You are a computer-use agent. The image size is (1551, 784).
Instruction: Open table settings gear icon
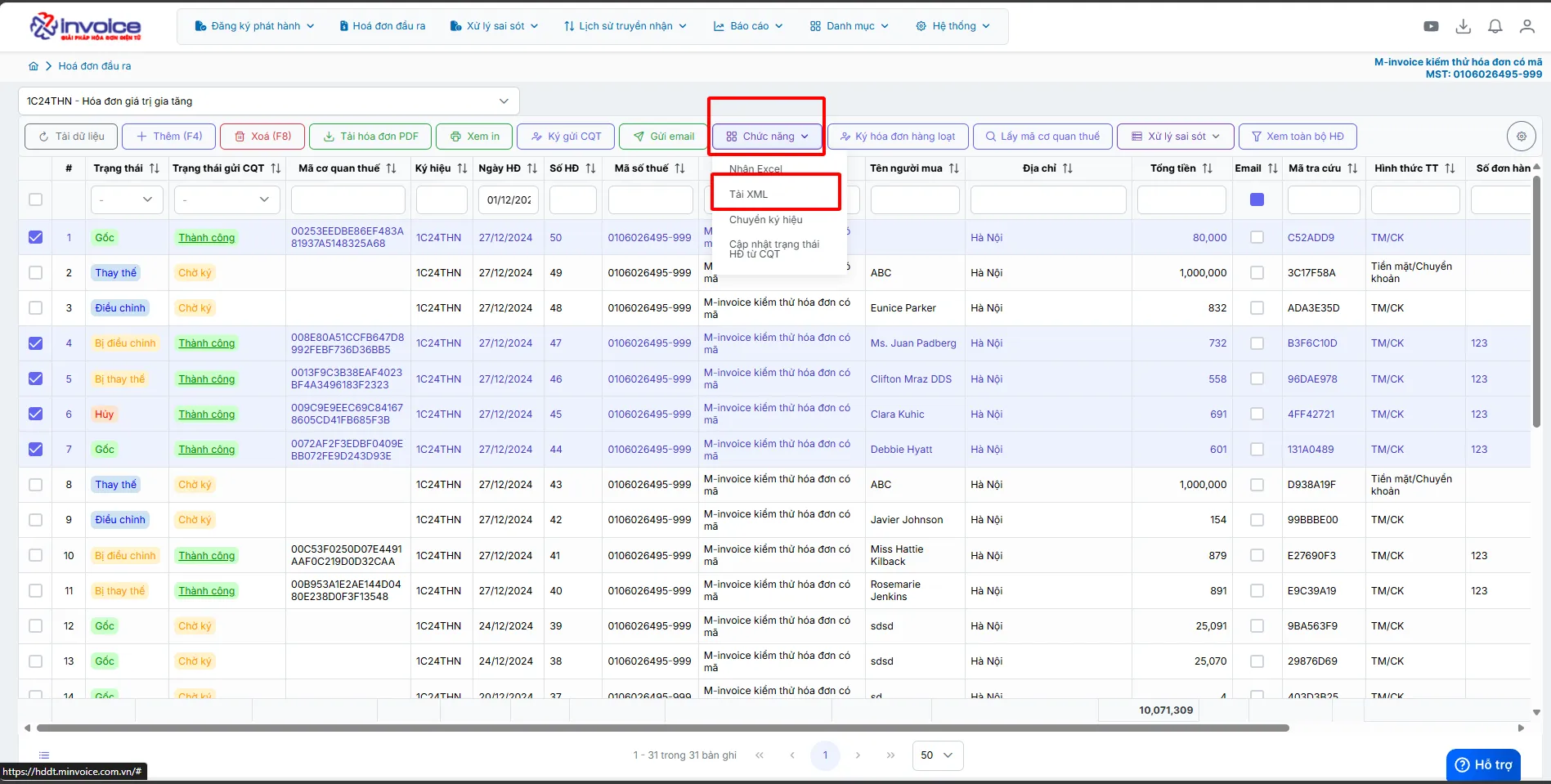coord(1522,137)
